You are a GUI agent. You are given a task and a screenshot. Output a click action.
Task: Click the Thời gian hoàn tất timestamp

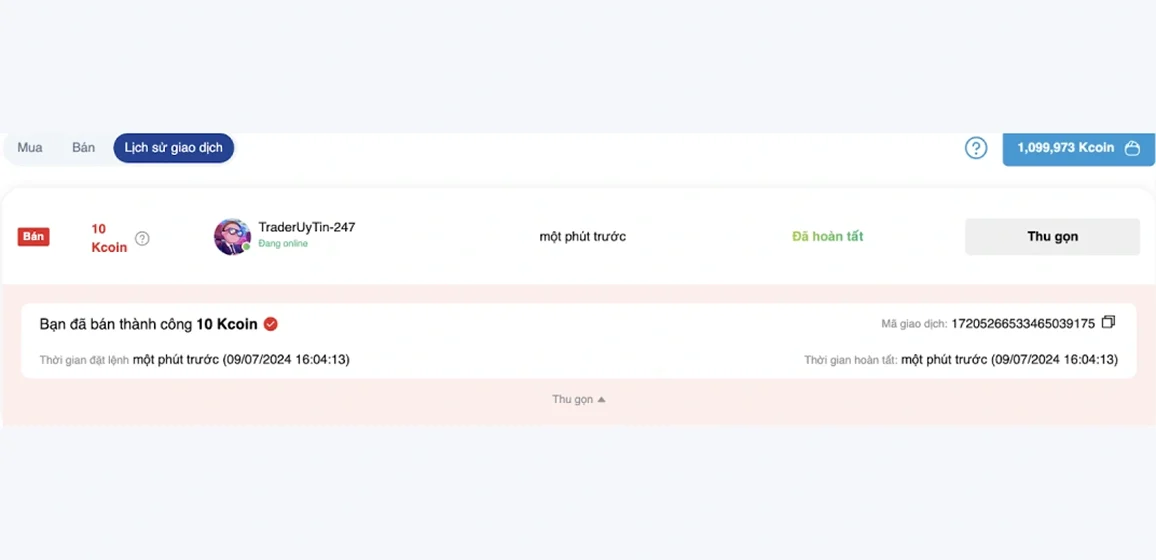pos(1009,360)
